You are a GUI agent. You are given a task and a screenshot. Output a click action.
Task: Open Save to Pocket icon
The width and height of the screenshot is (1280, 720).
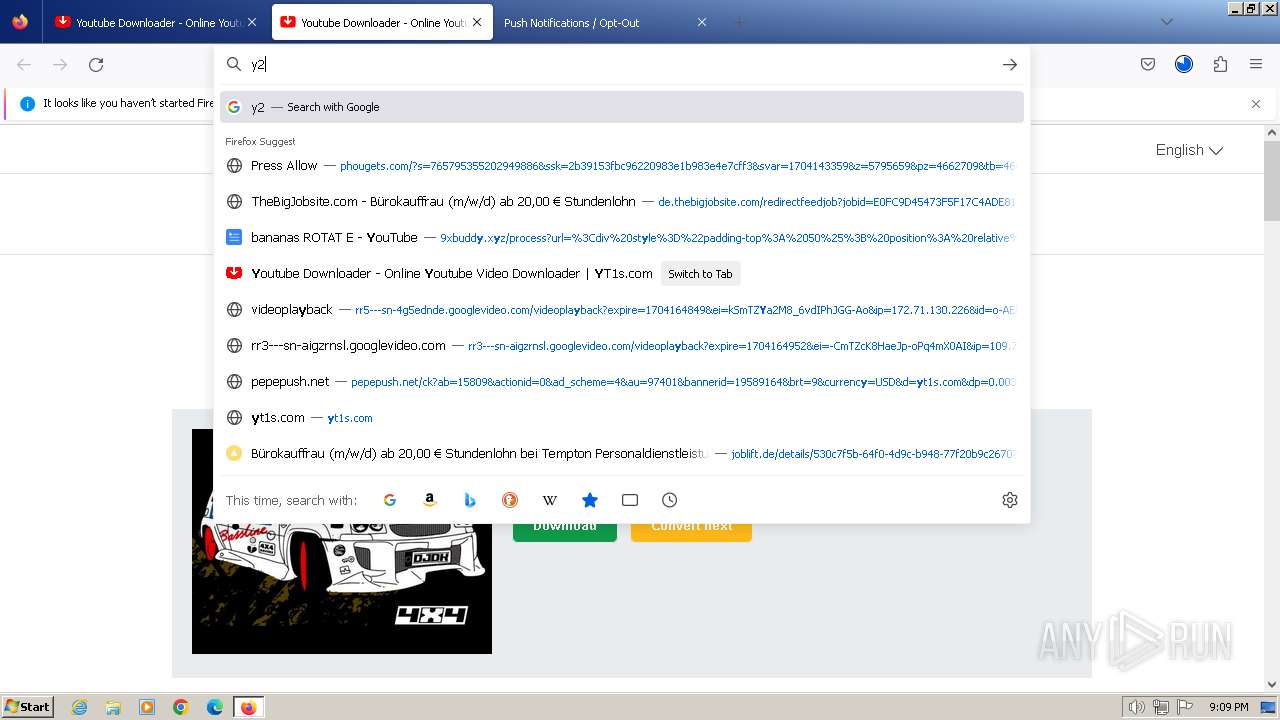pos(1148,64)
